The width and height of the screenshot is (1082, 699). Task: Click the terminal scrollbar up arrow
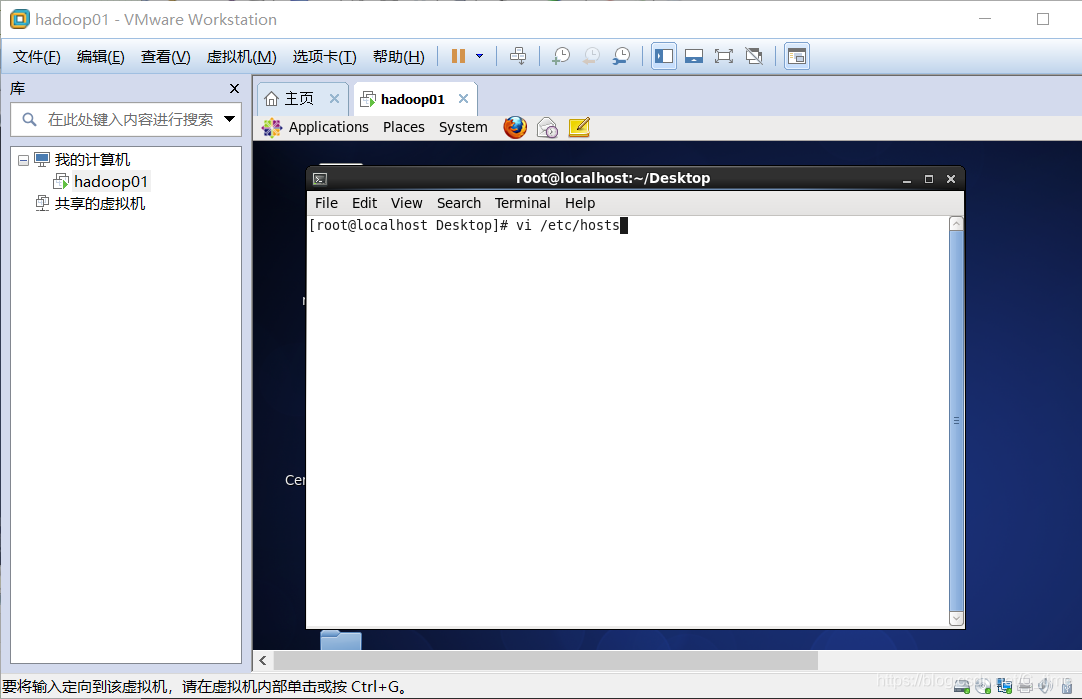[x=956, y=224]
